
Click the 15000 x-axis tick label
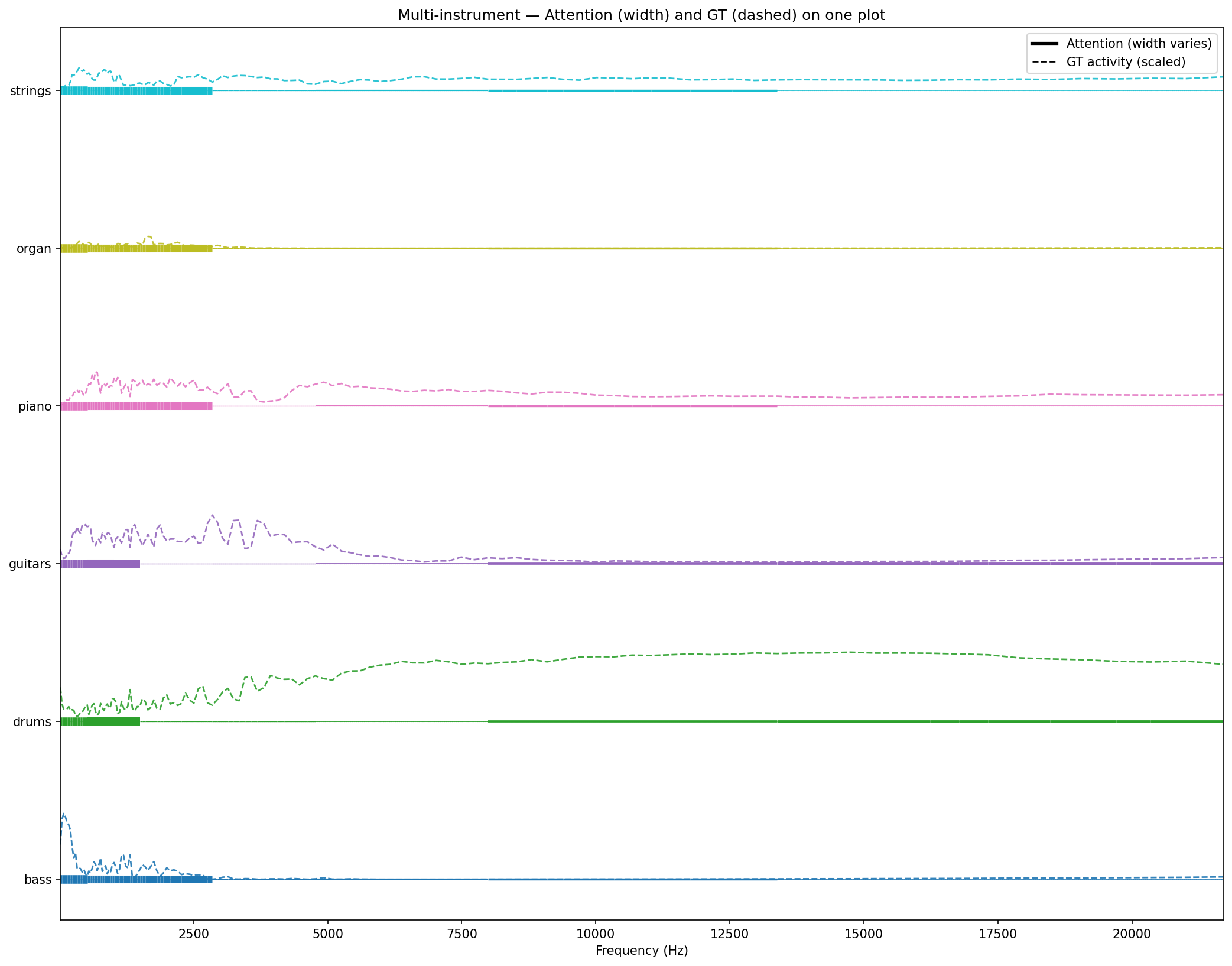click(x=864, y=934)
